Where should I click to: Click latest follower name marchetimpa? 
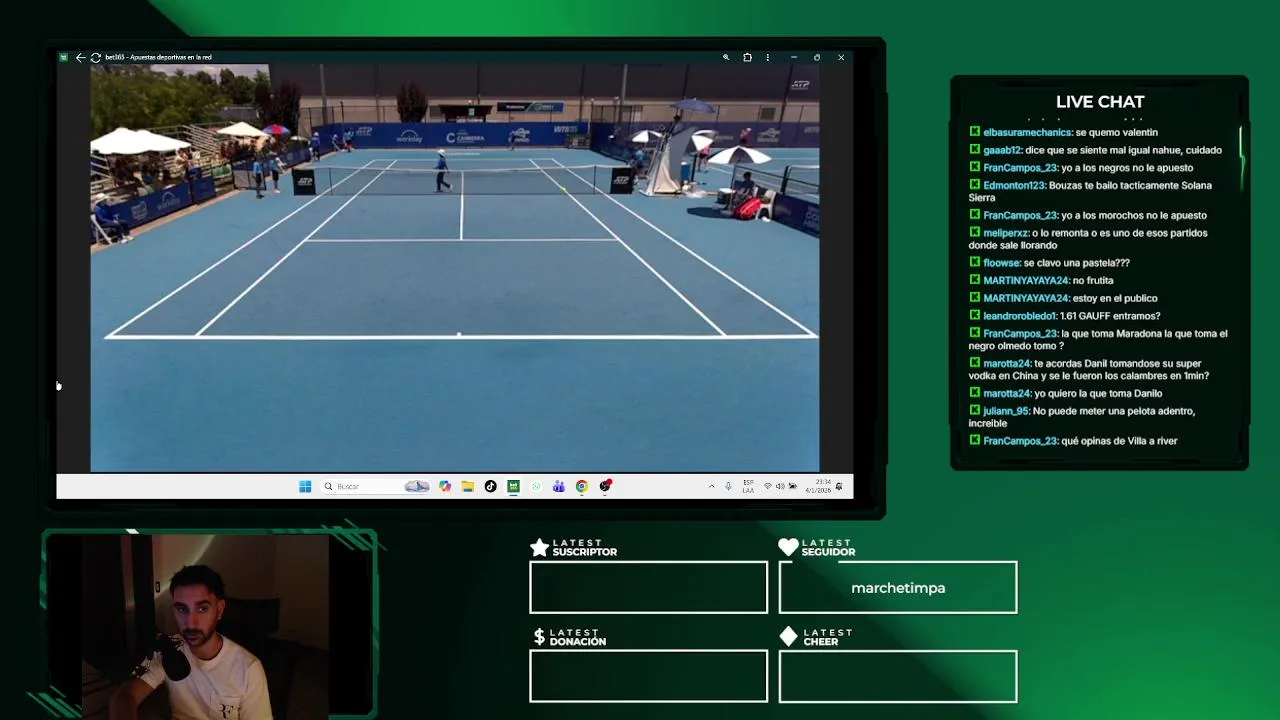click(x=898, y=588)
